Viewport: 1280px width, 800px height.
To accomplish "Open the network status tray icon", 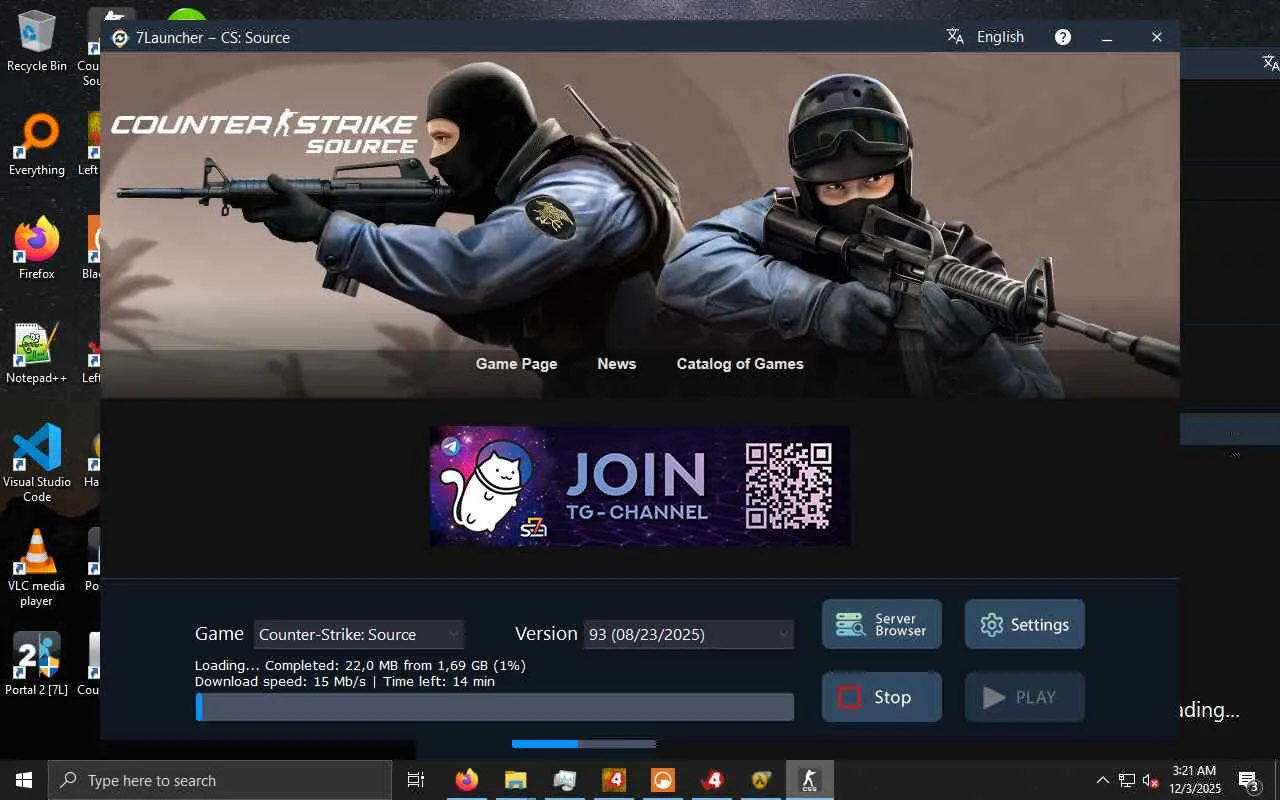I will pyautogui.click(x=1127, y=780).
